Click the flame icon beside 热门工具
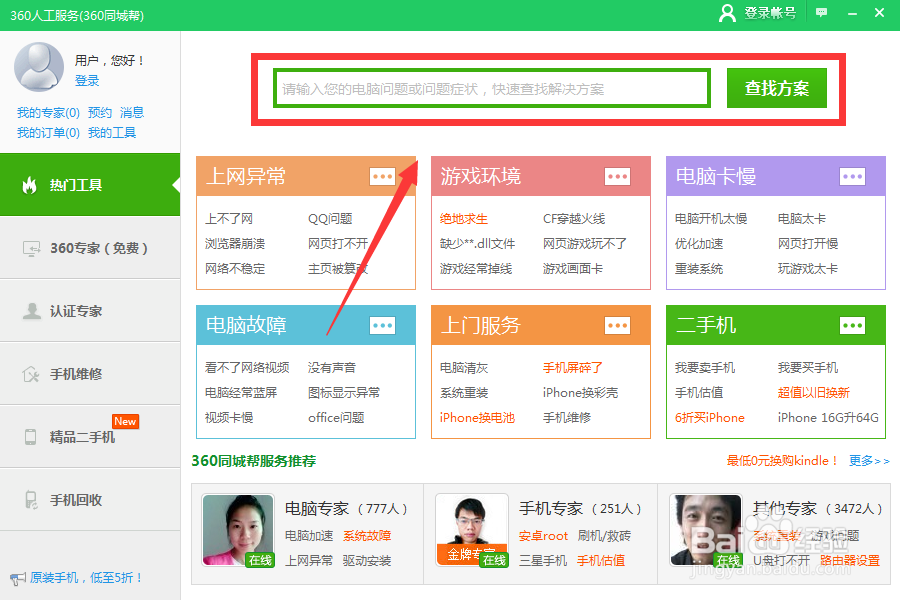Image resolution: width=900 pixels, height=600 pixels. (29, 185)
